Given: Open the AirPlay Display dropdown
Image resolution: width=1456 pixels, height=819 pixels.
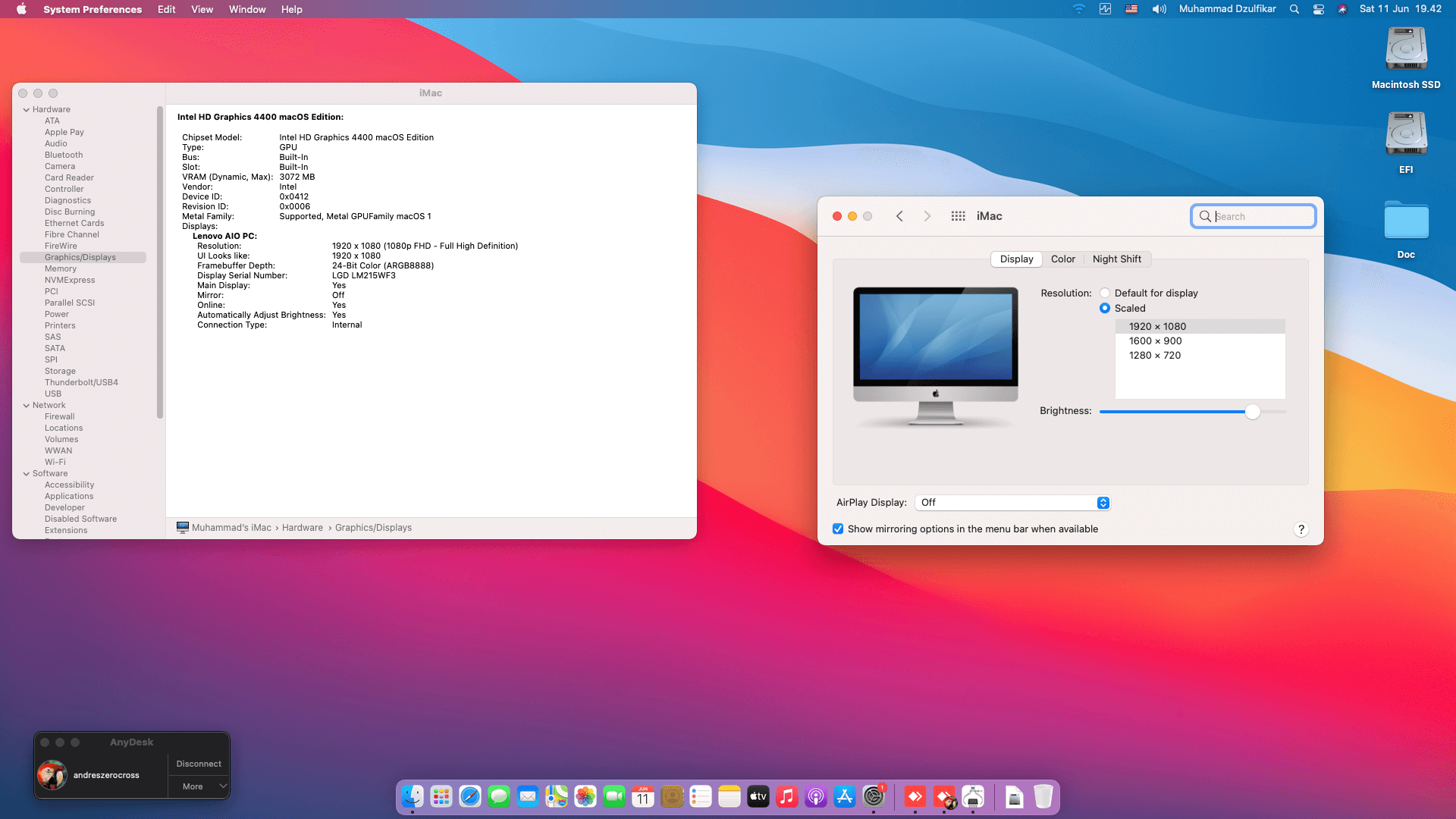Looking at the screenshot, I should click(x=1102, y=502).
